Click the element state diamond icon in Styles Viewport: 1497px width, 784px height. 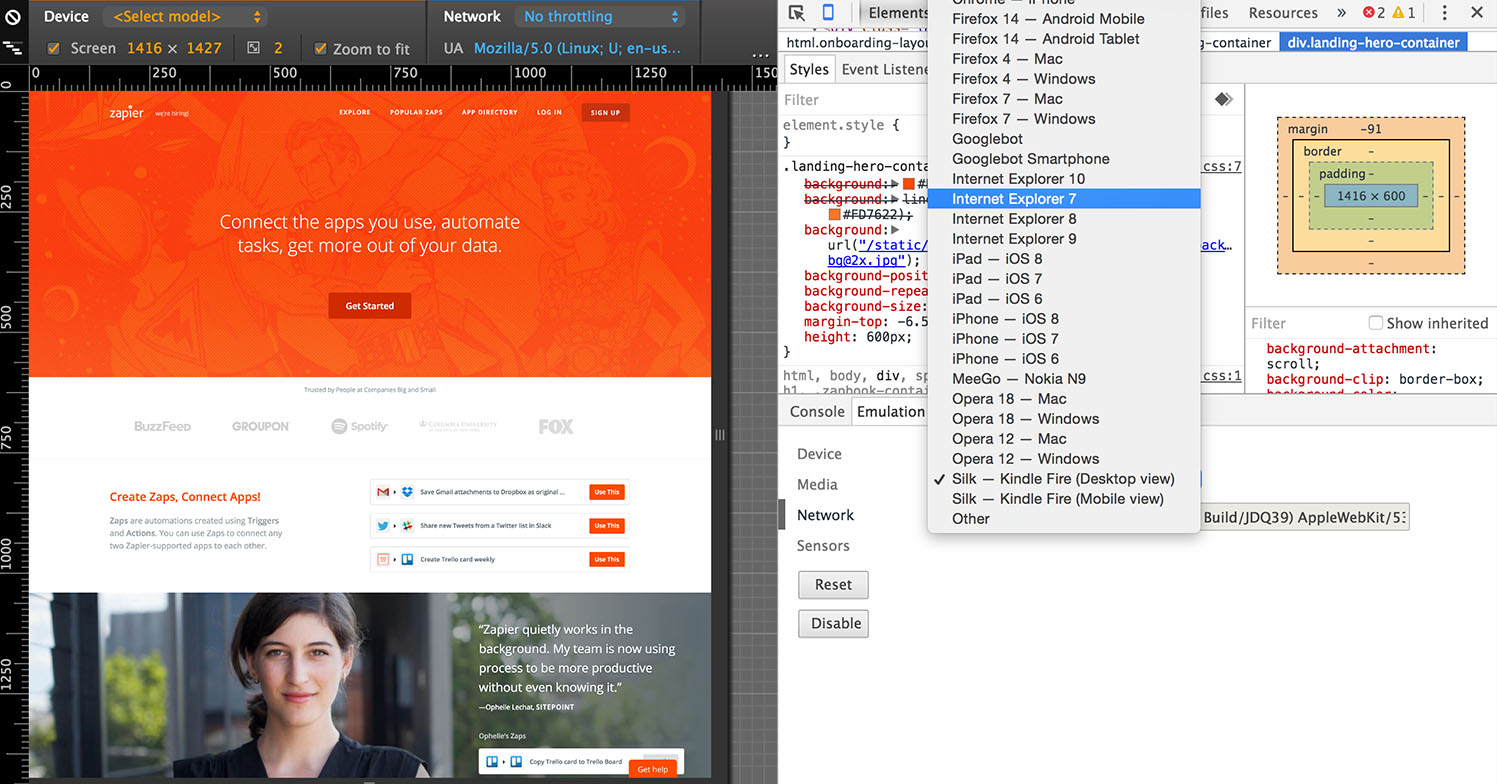pos(1224,99)
